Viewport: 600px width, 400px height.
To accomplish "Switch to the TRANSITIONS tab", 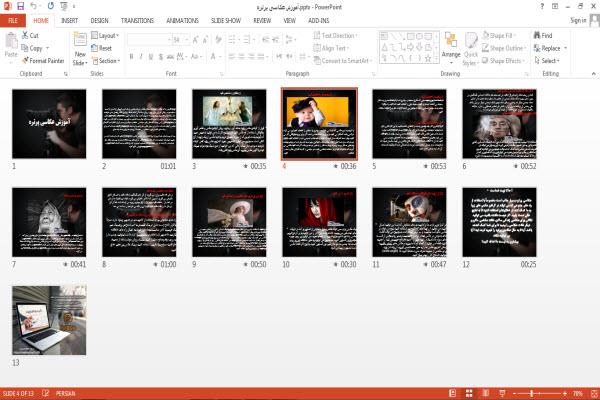I will (x=137, y=21).
